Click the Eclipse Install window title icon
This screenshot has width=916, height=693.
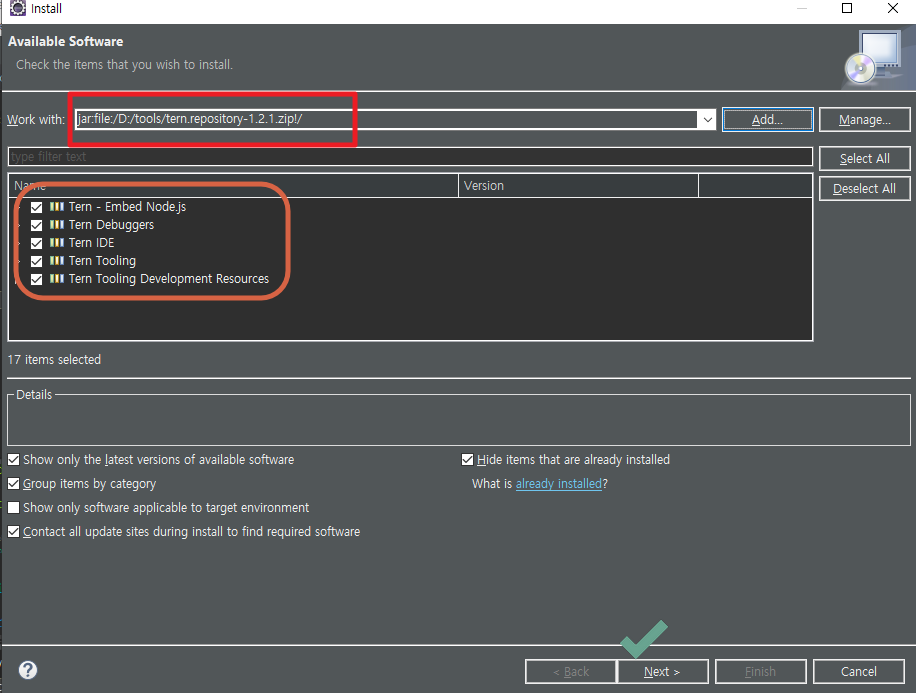pos(18,8)
